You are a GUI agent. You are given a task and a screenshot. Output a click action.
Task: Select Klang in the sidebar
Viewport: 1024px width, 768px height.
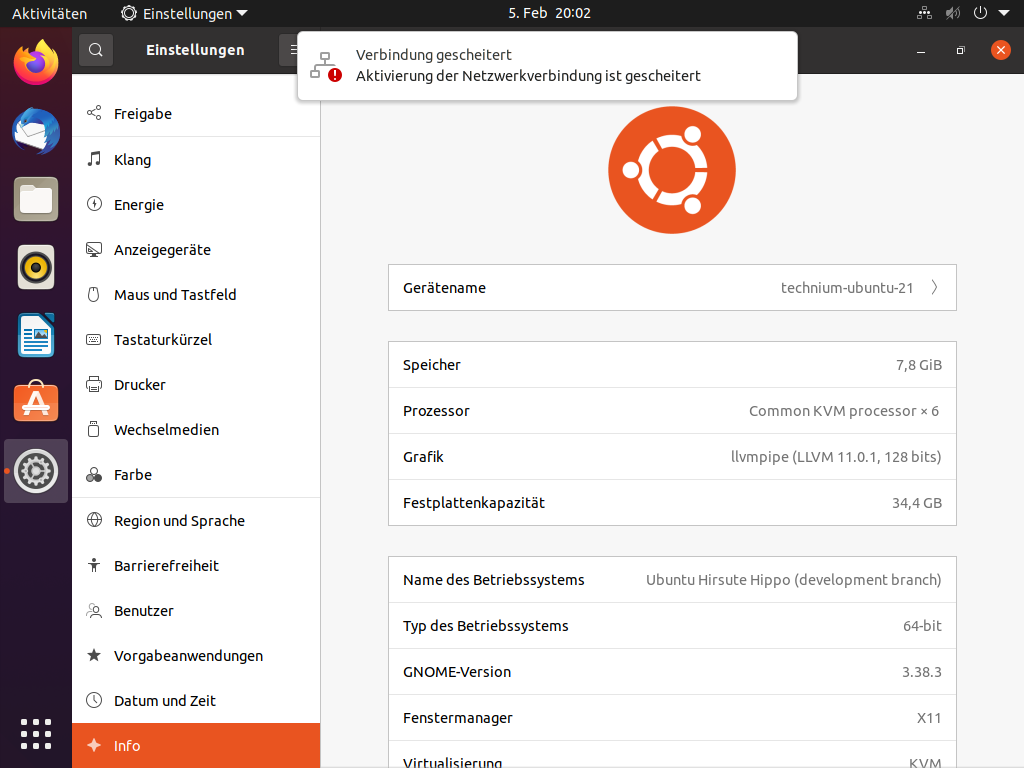click(x=196, y=159)
